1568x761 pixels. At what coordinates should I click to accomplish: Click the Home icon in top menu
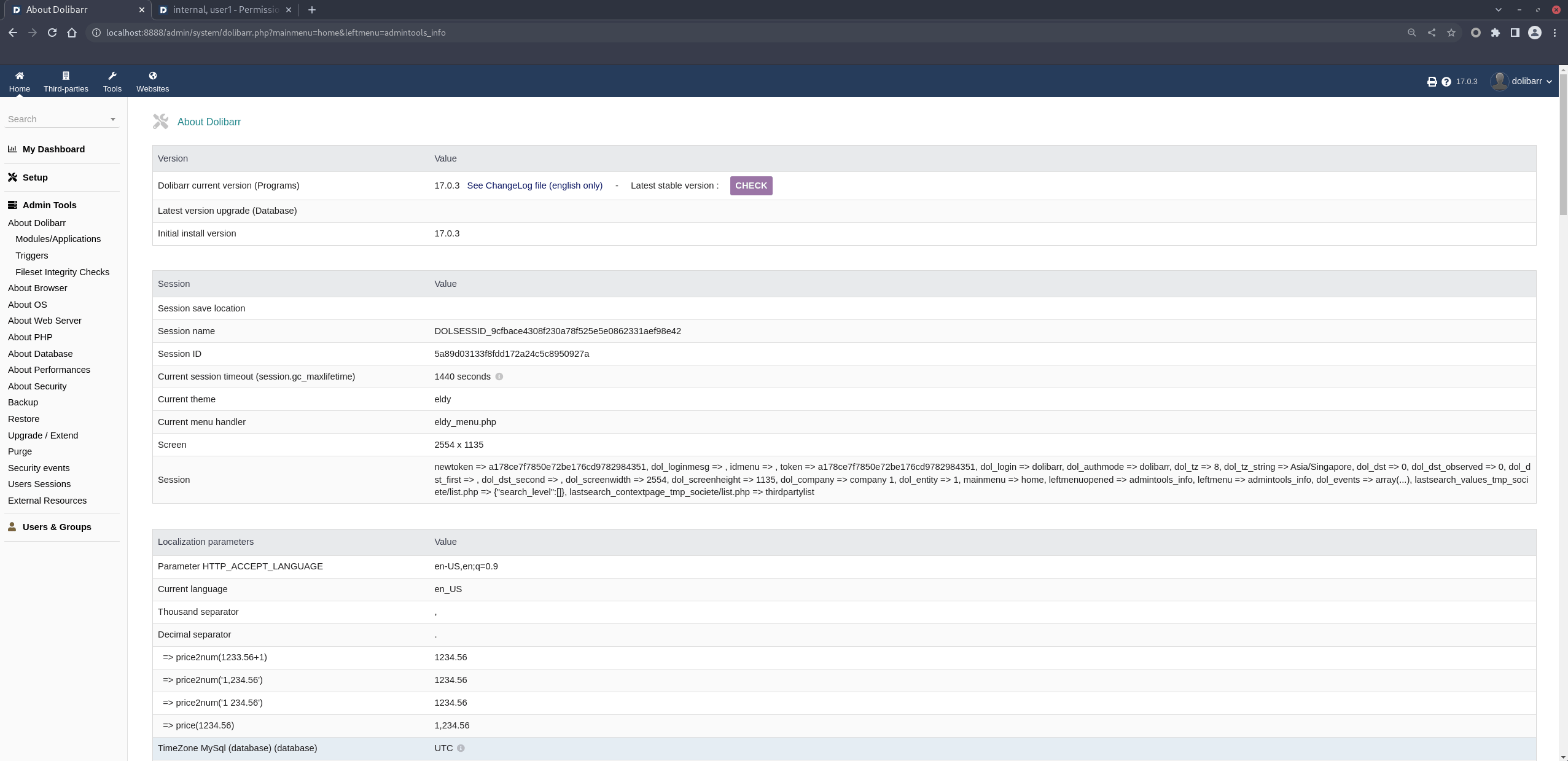pyautogui.click(x=19, y=76)
